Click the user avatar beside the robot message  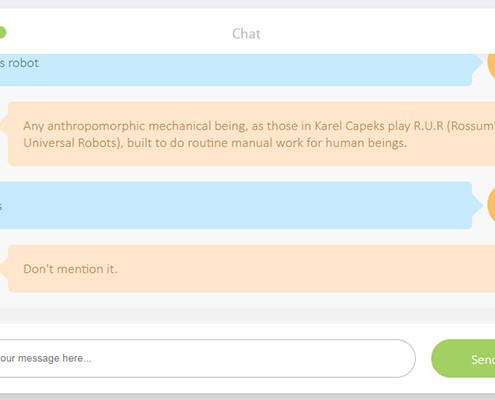coord(491,64)
